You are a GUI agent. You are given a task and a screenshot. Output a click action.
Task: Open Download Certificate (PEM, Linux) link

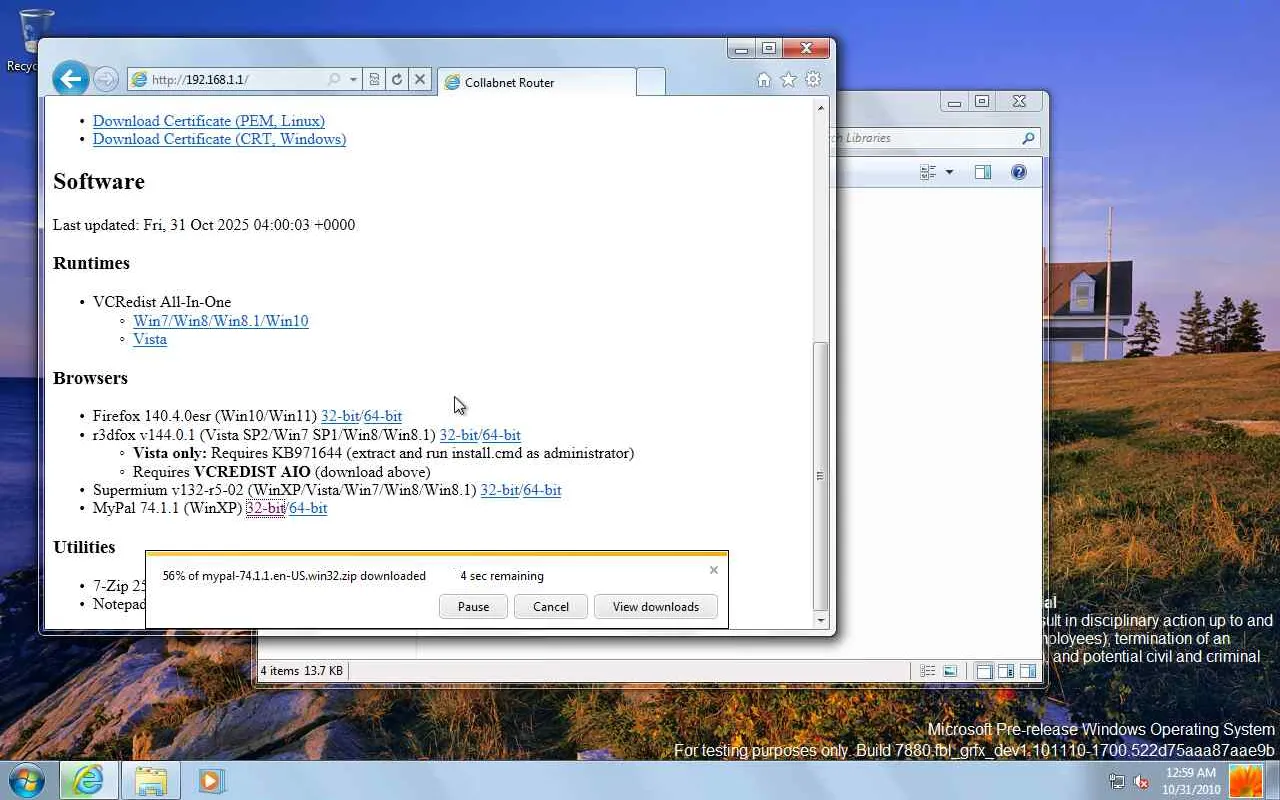point(209,121)
